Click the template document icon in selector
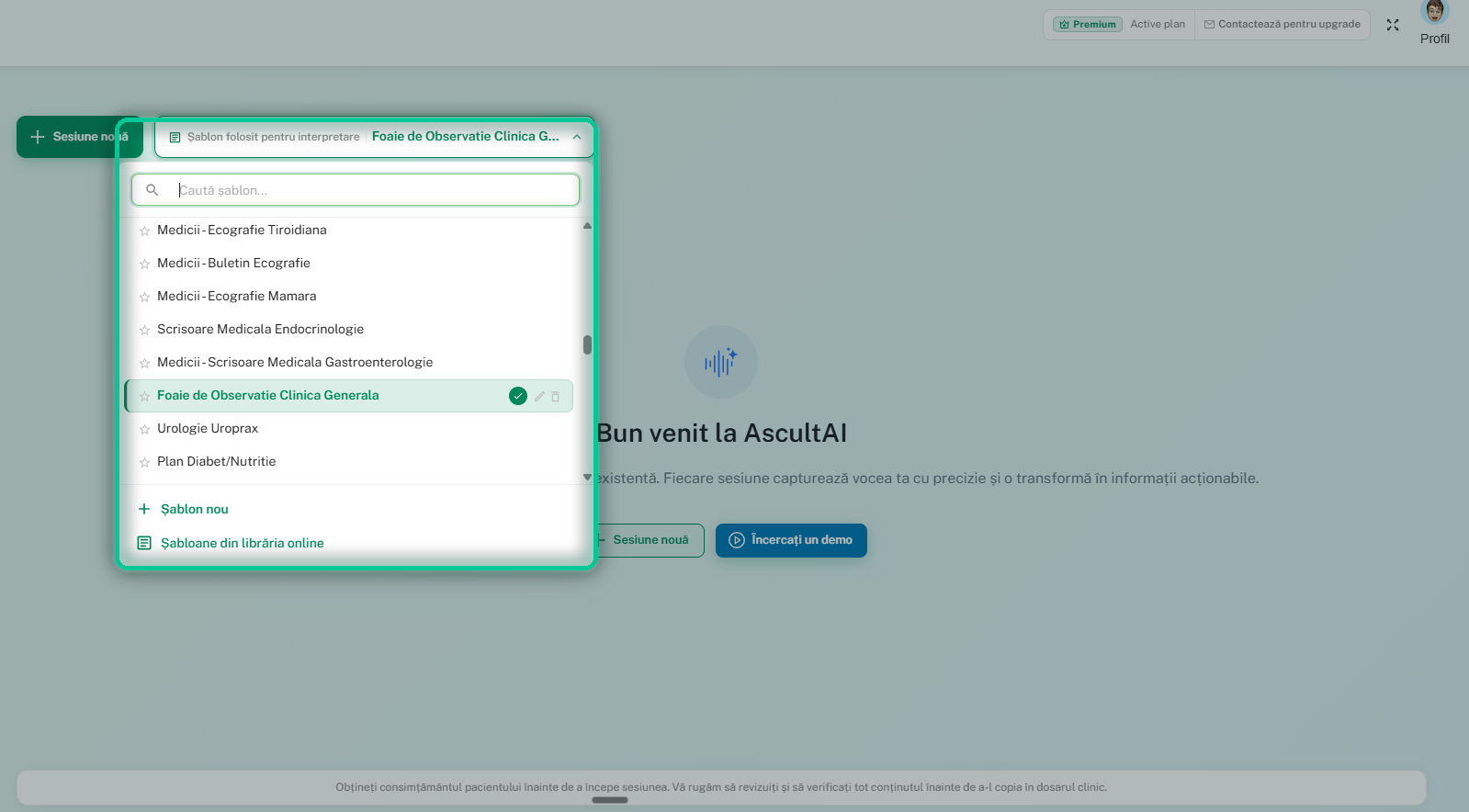 click(x=175, y=137)
